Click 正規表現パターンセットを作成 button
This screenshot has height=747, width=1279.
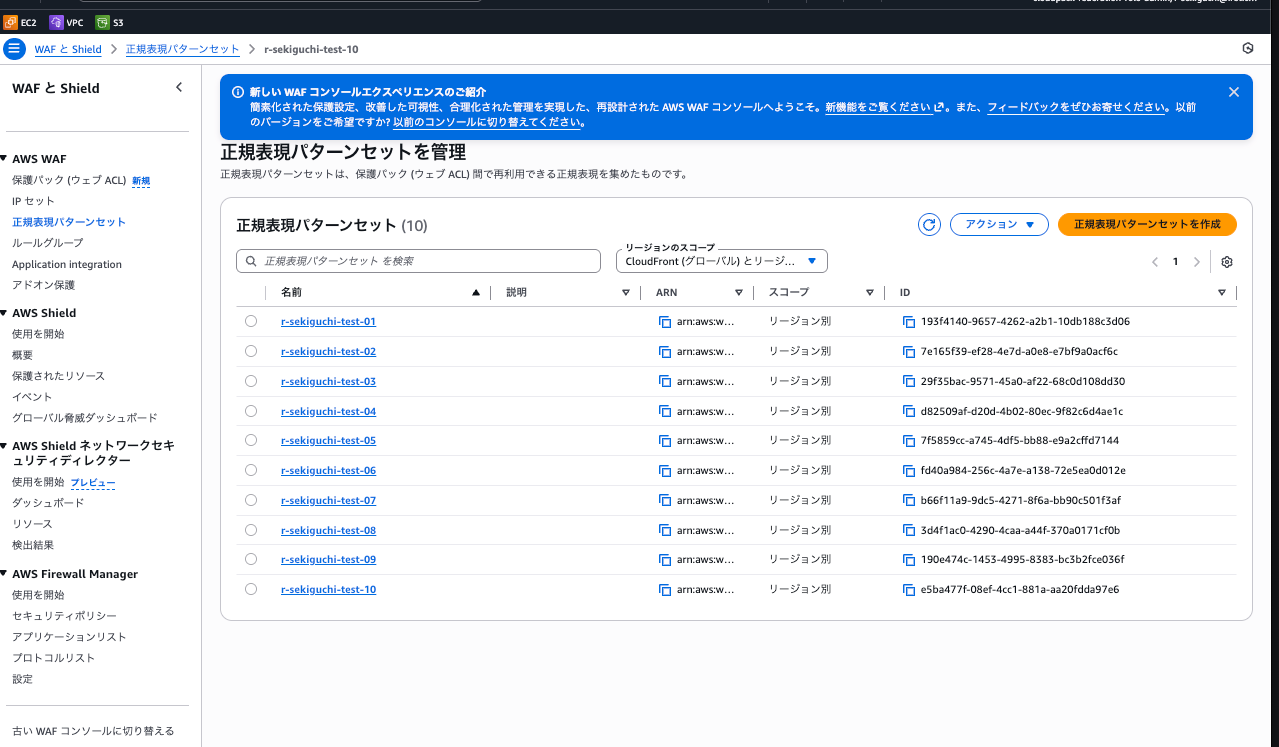[x=1146, y=225]
